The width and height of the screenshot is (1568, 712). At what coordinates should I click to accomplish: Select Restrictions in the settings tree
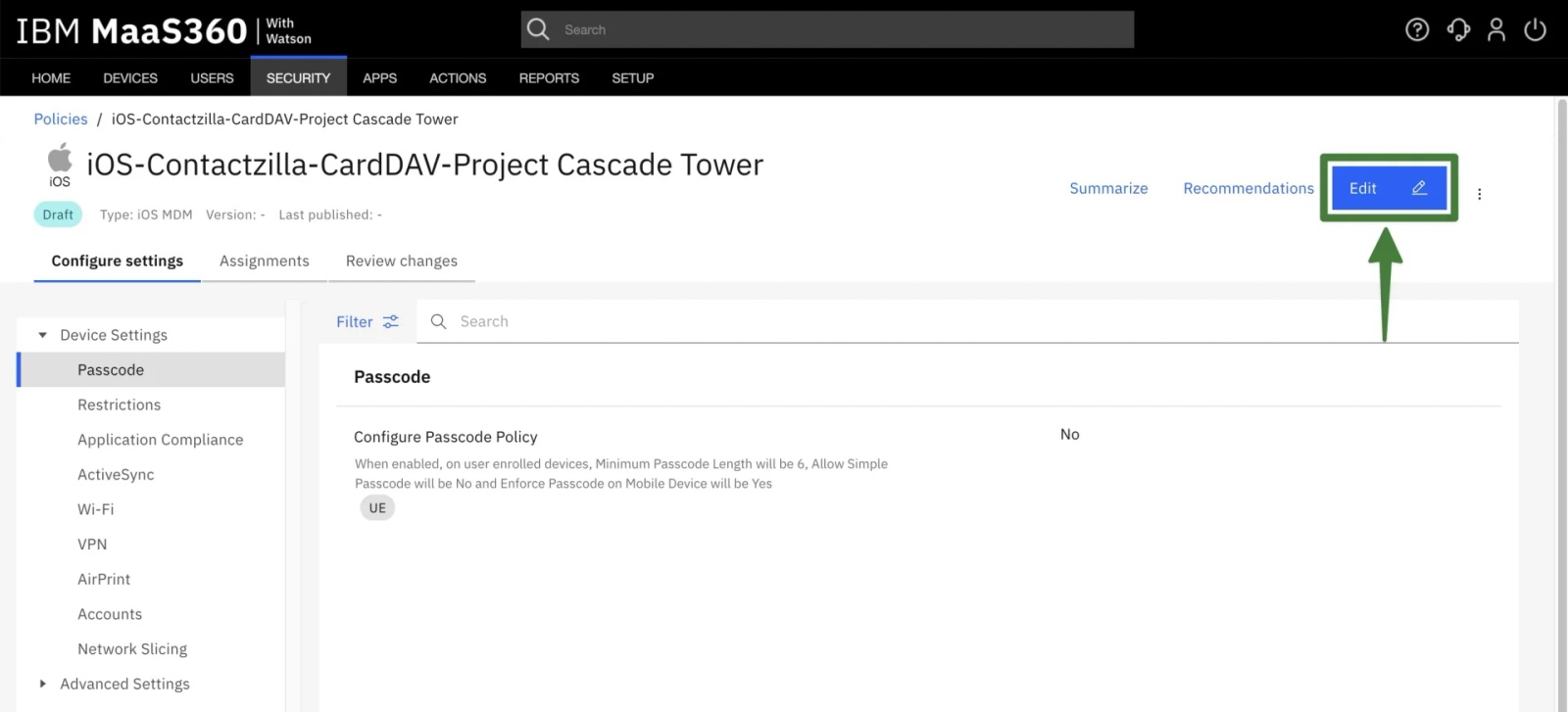point(119,404)
